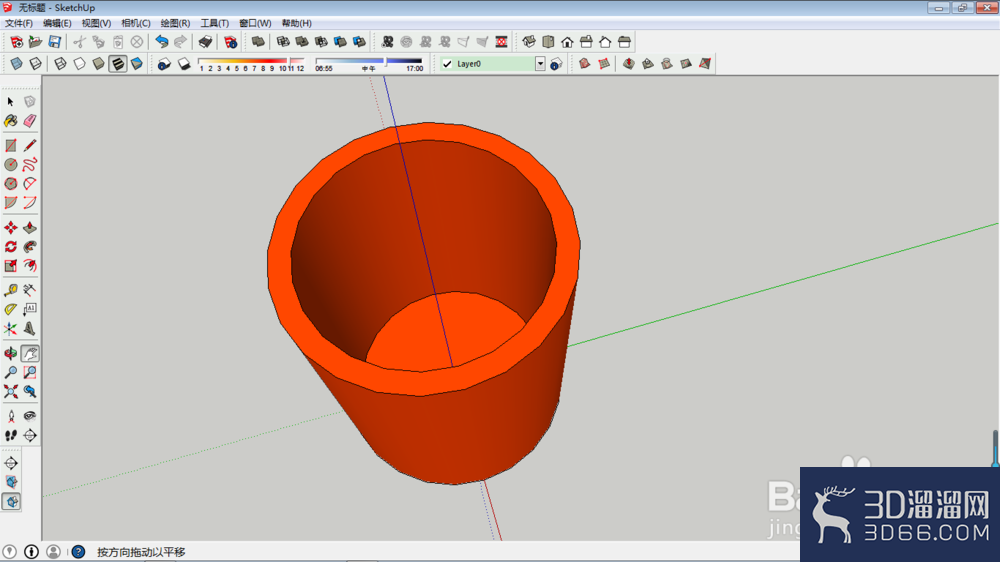This screenshot has width=1000, height=562.
Task: Open the 工具(T) menu
Action: click(x=214, y=23)
